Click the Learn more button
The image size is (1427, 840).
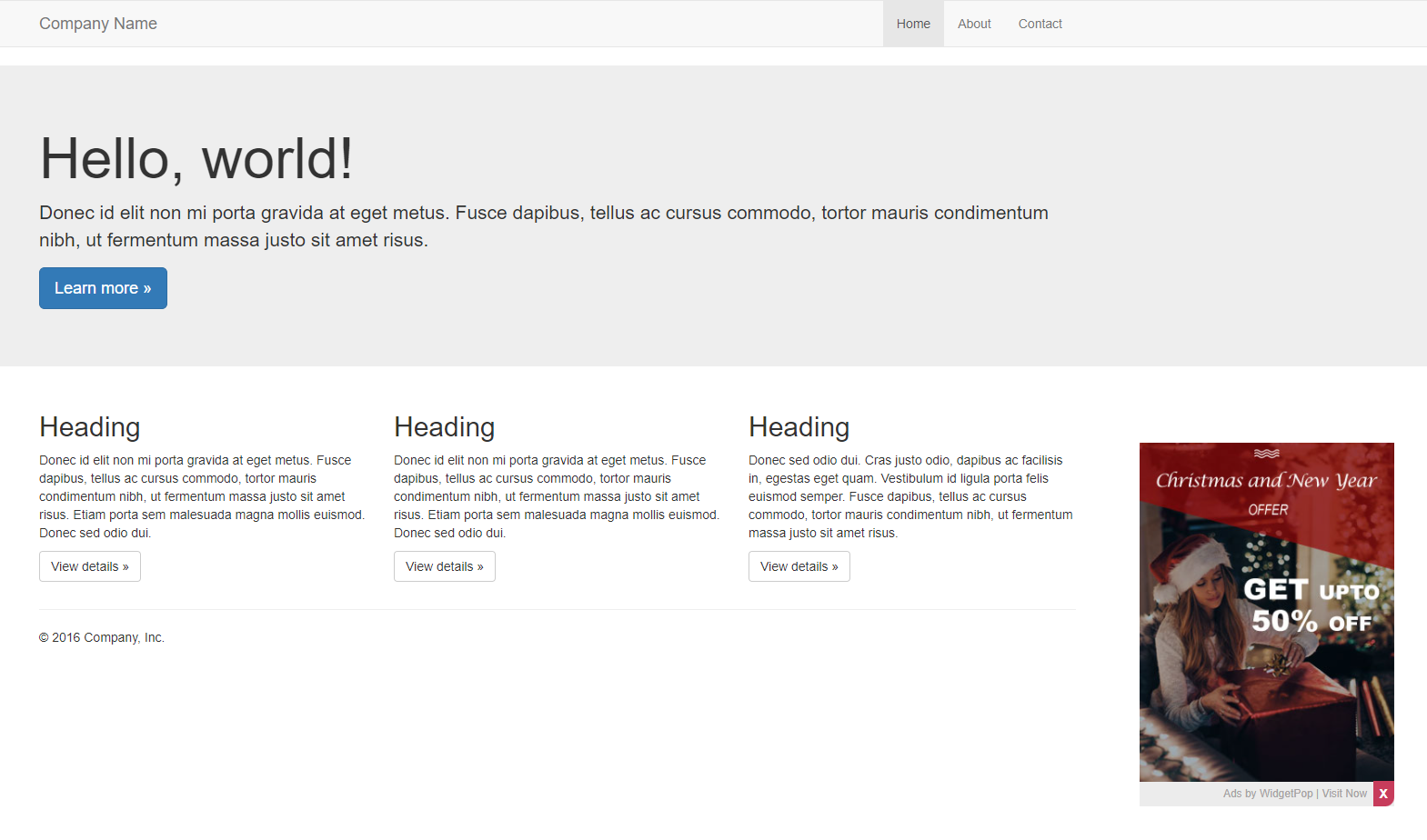tap(103, 288)
